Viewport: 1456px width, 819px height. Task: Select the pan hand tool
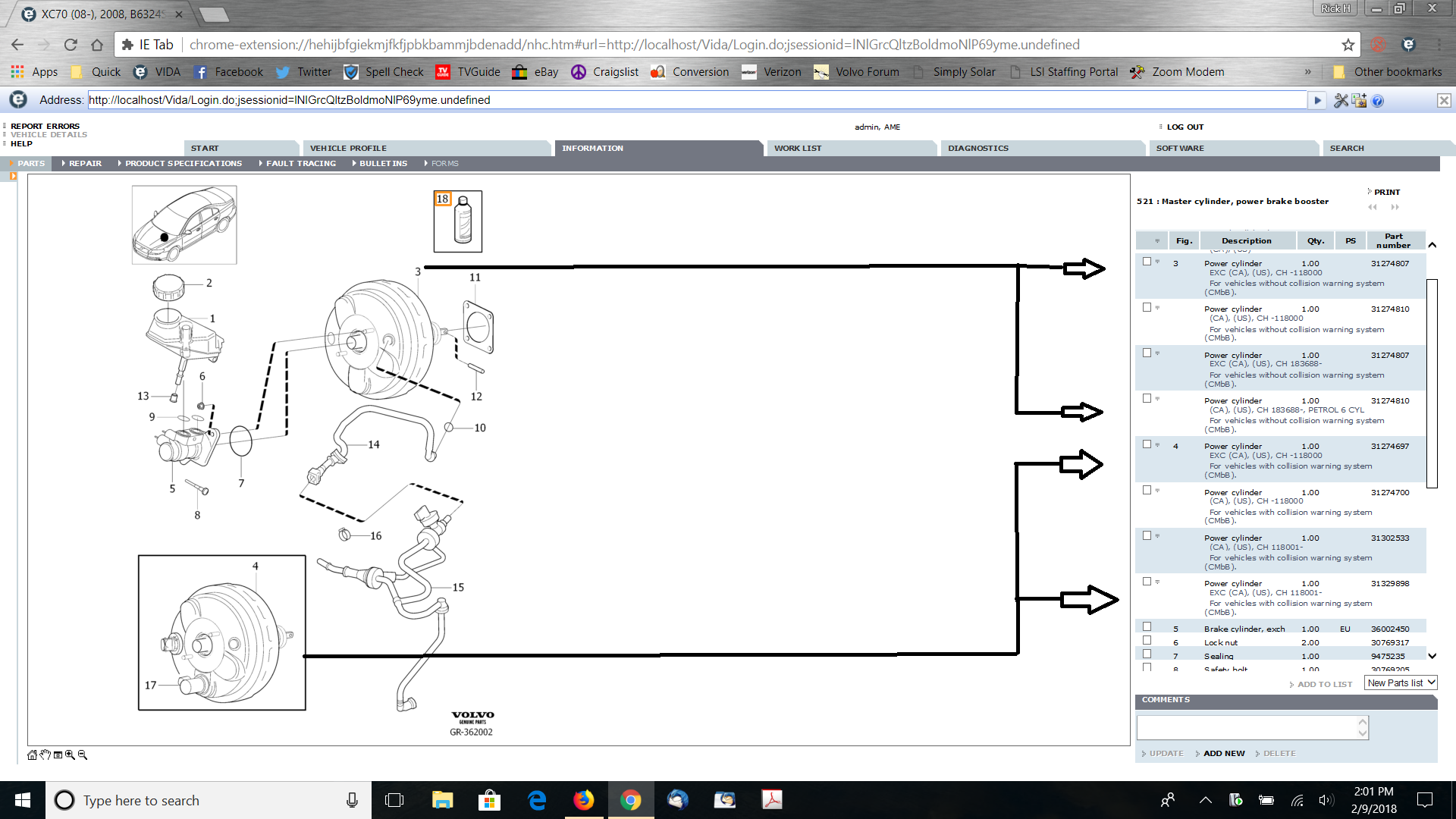[x=45, y=755]
